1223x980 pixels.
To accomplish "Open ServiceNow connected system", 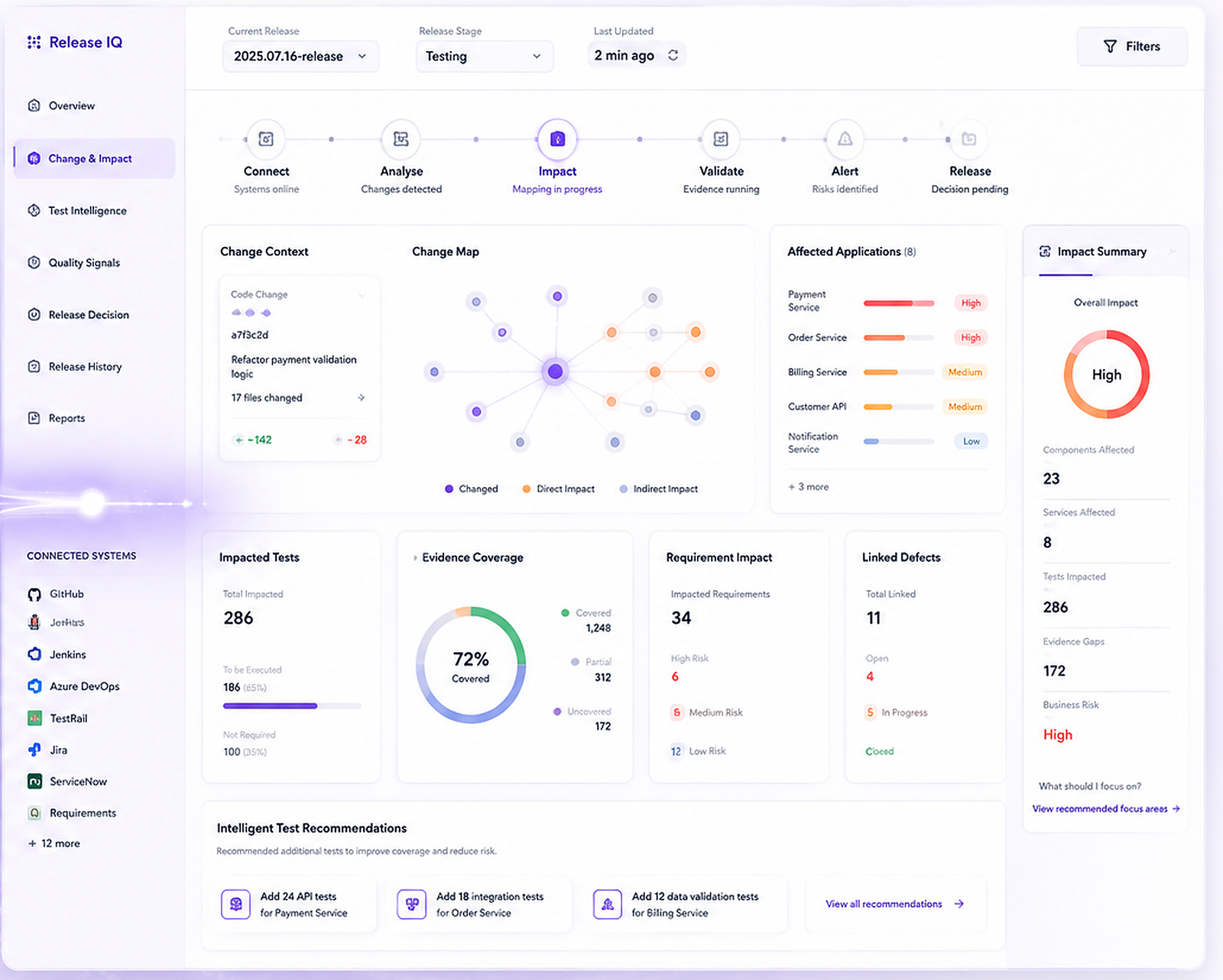I will point(67,781).
